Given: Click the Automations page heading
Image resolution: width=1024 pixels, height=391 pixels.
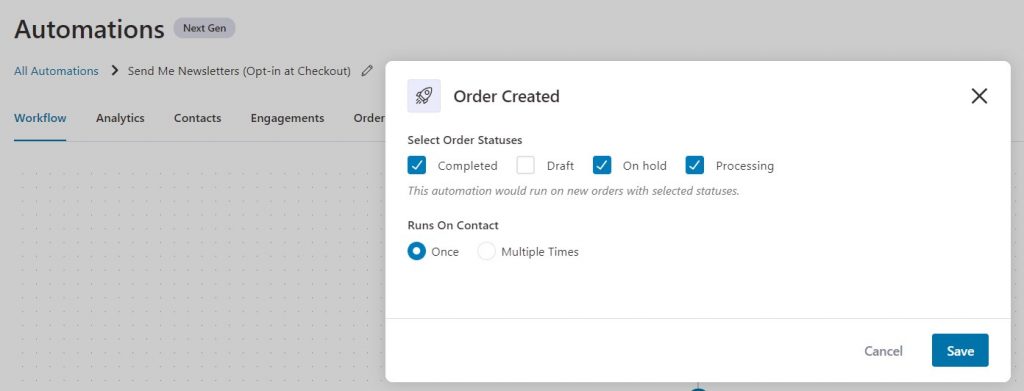Looking at the screenshot, I should (89, 29).
